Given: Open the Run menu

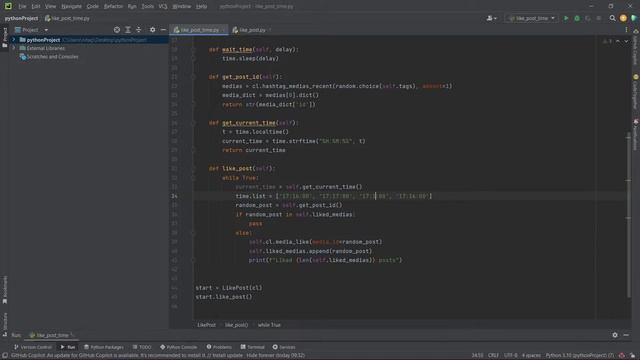Looking at the screenshot, I should click(132, 7).
